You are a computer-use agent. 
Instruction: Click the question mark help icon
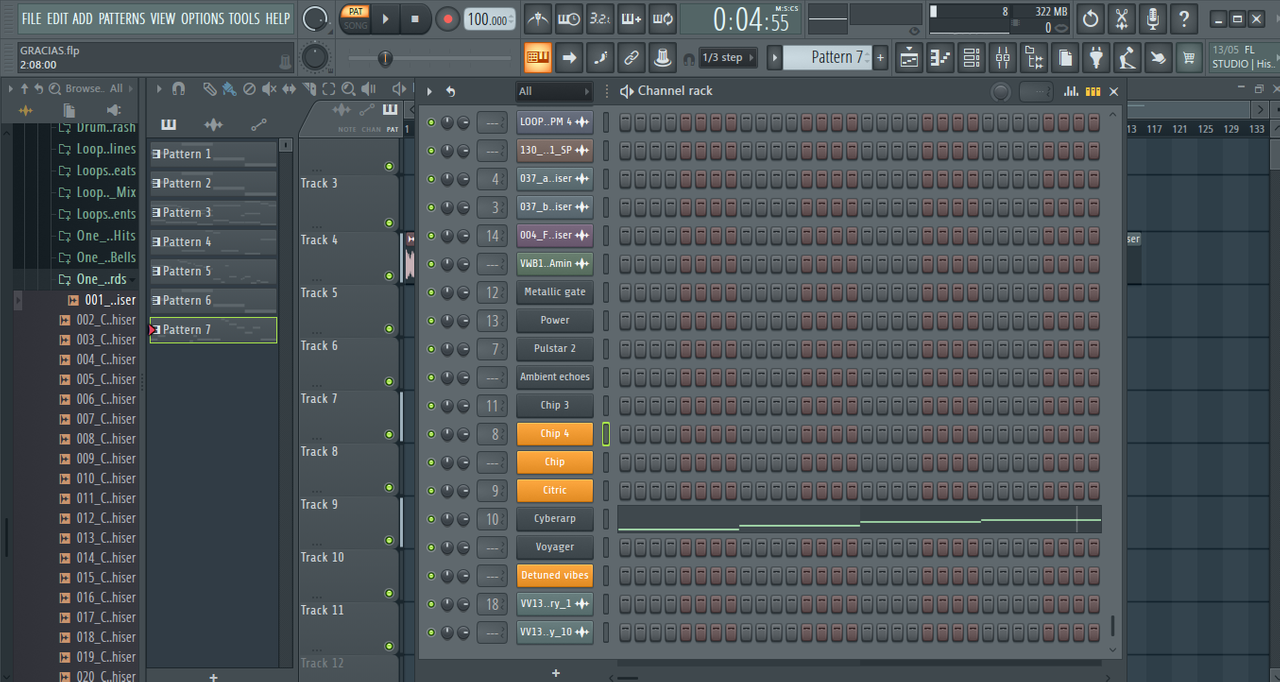[1183, 19]
